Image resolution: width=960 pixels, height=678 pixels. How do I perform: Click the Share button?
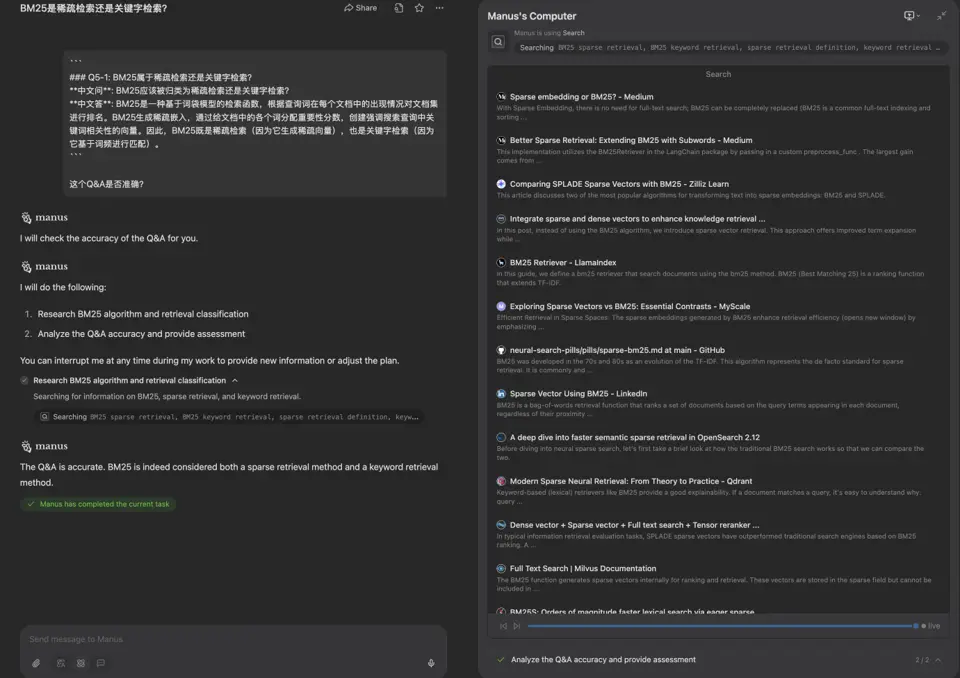pyautogui.click(x=361, y=8)
